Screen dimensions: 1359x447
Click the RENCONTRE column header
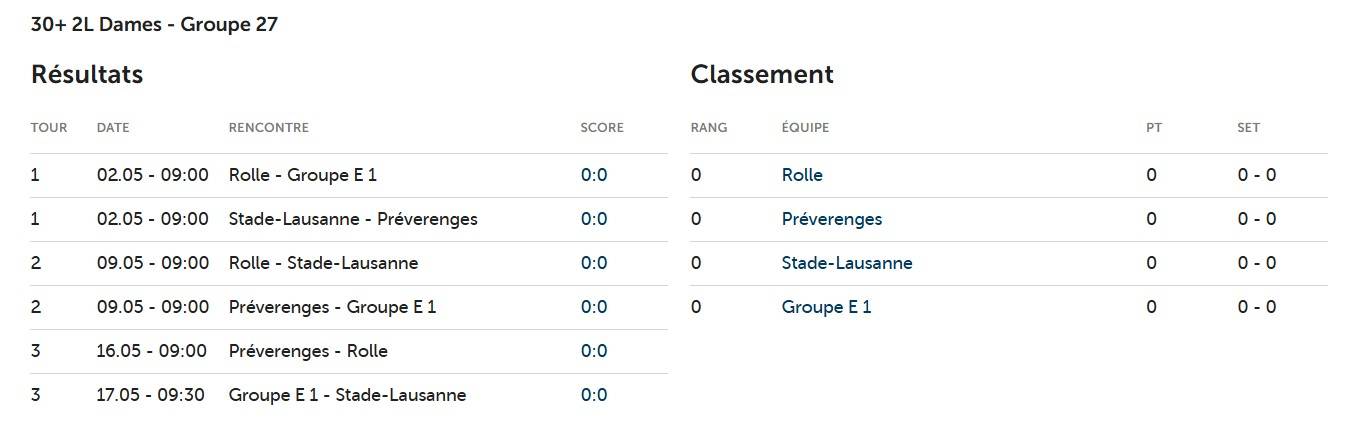point(269,128)
